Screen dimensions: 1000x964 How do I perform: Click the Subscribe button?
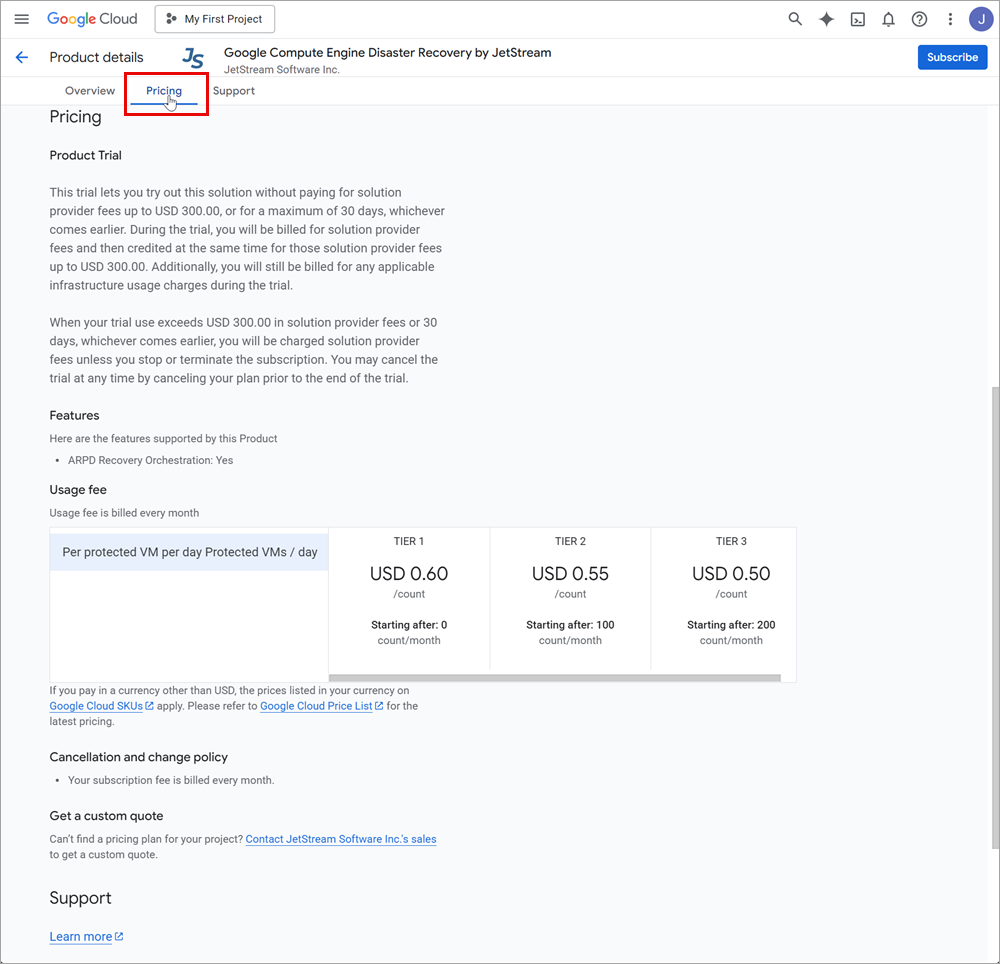[x=952, y=57]
